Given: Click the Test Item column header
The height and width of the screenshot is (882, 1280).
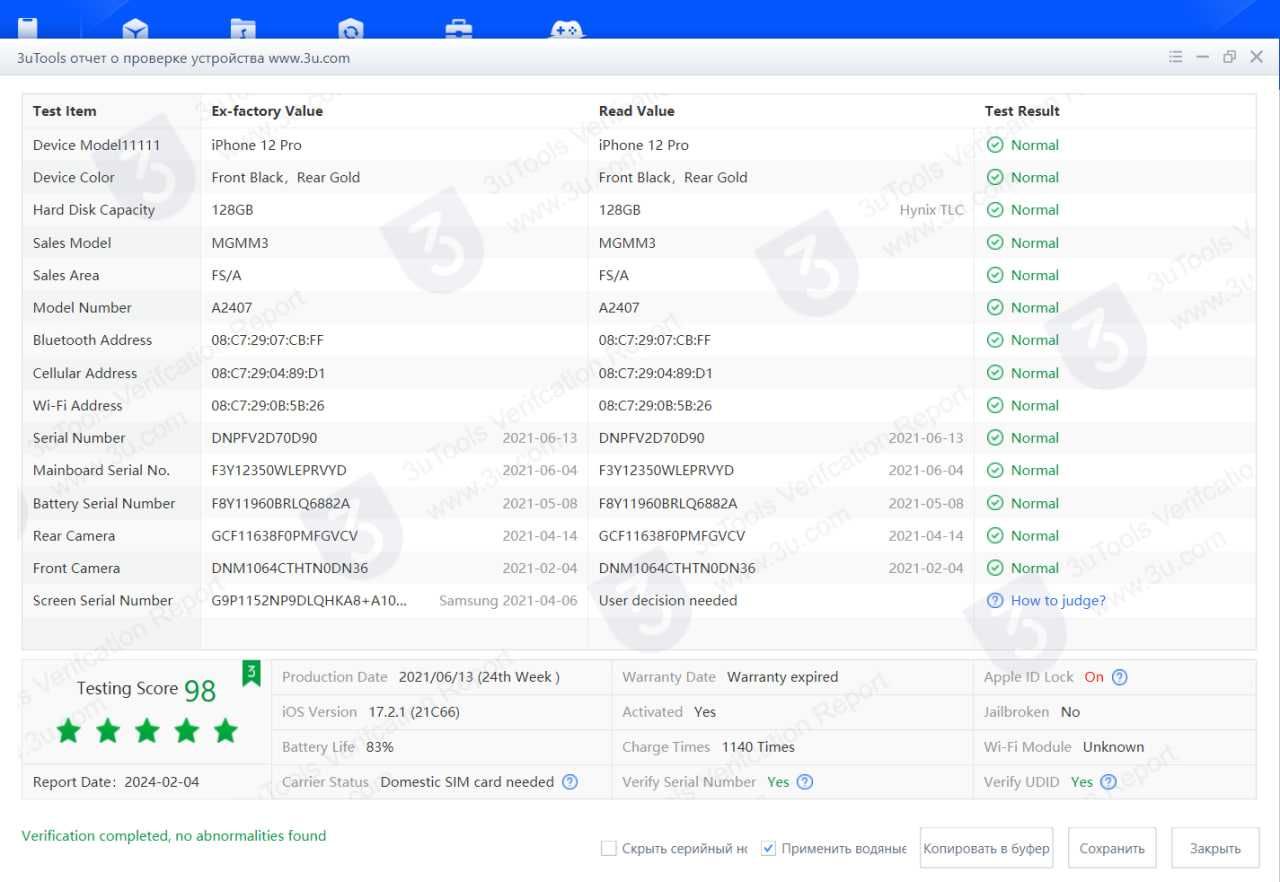Looking at the screenshot, I should pyautogui.click(x=64, y=111).
